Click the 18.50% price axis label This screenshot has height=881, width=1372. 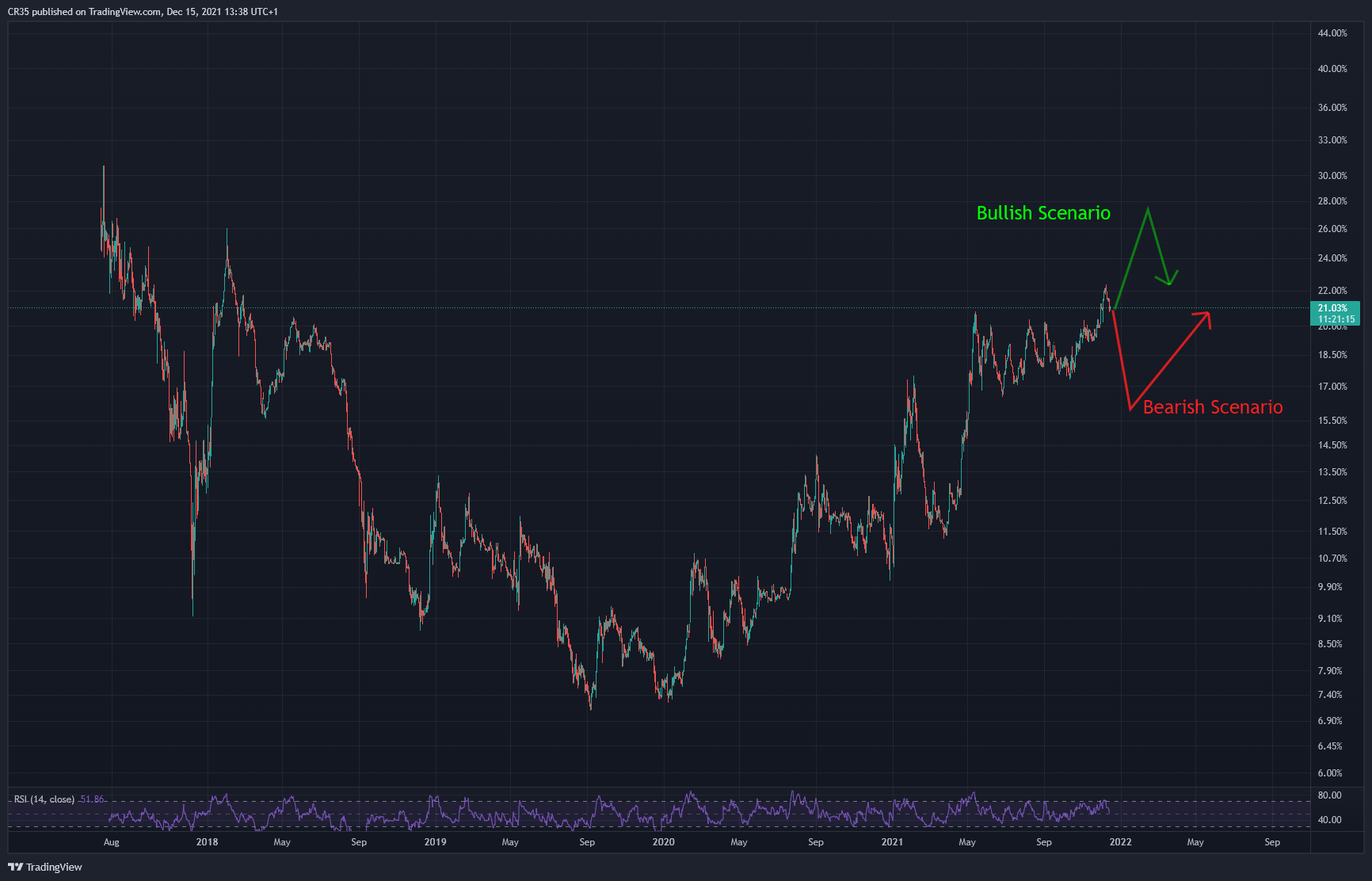tap(1332, 355)
